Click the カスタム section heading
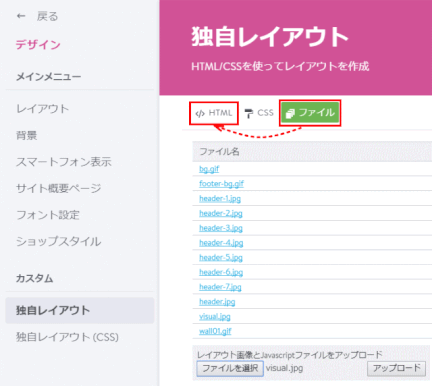Image resolution: width=432 pixels, height=386 pixels. tap(34, 278)
